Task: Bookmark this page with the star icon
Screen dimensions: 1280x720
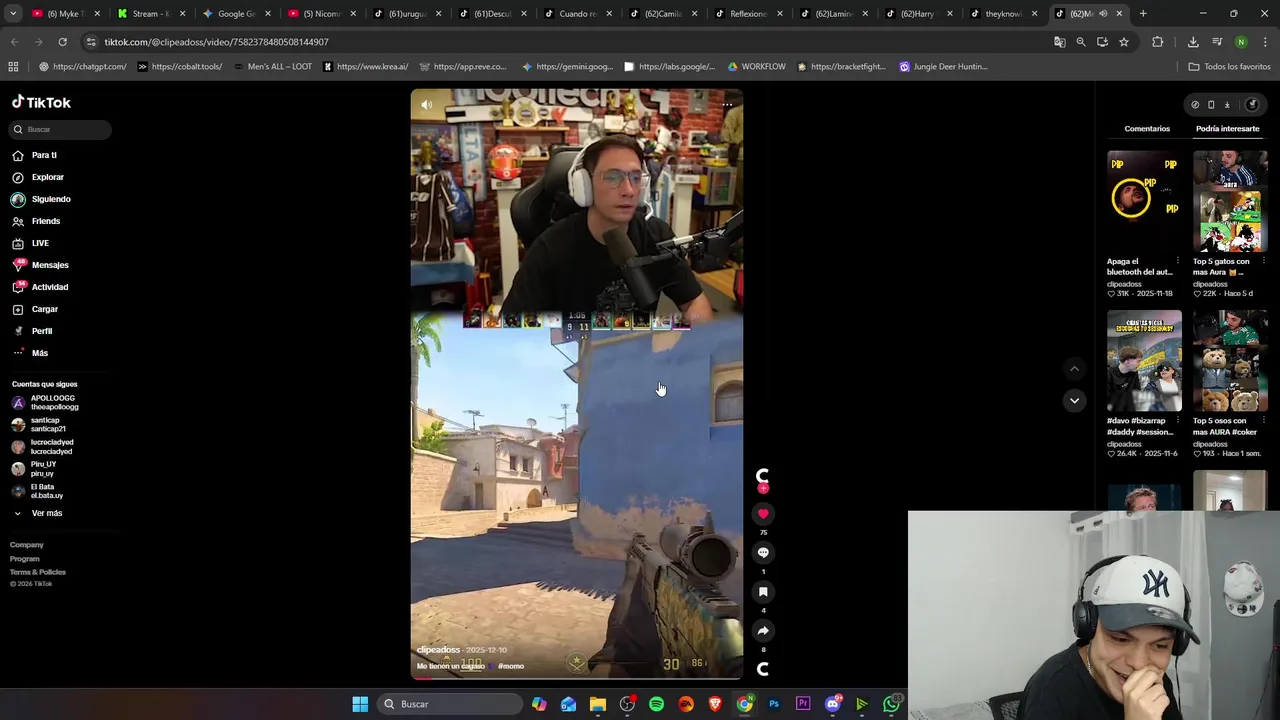Action: (1124, 42)
